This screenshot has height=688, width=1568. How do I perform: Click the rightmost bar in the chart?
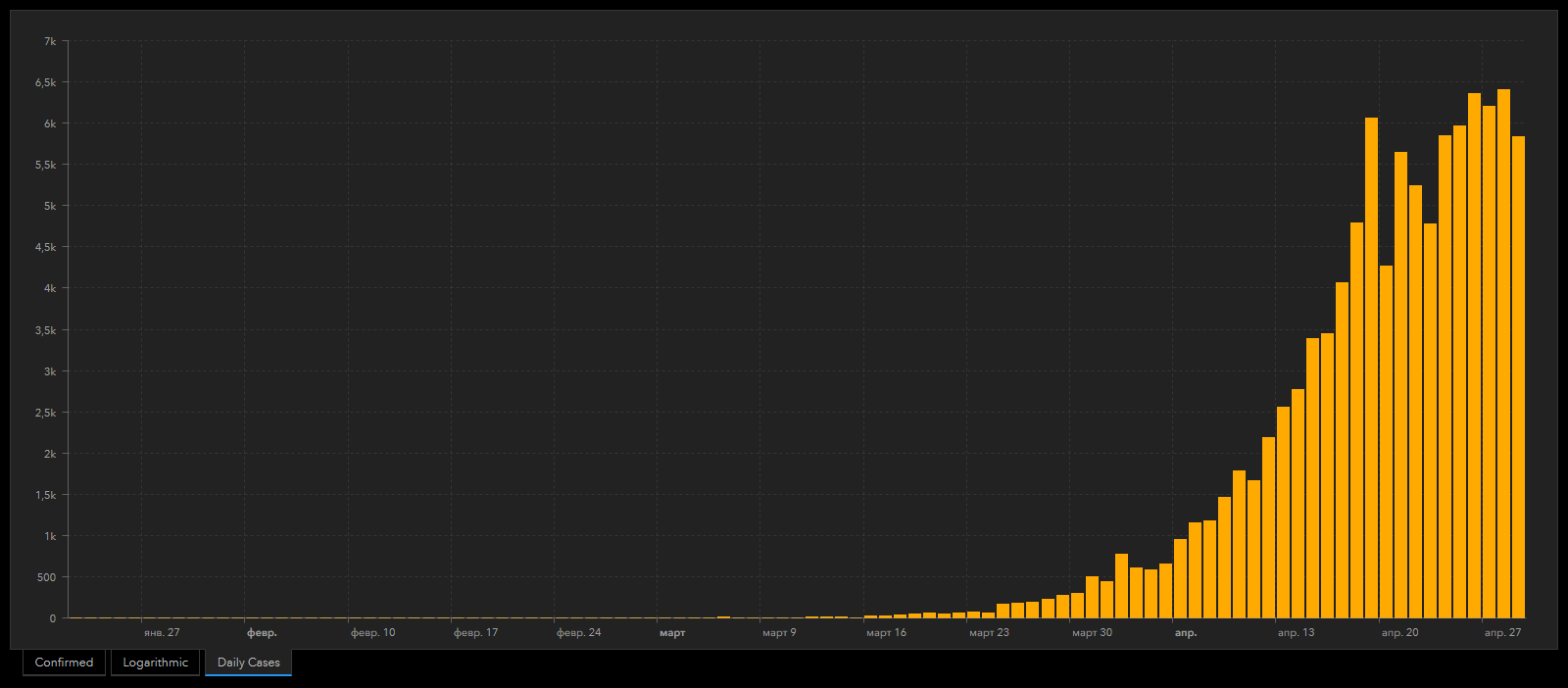pos(1518,377)
